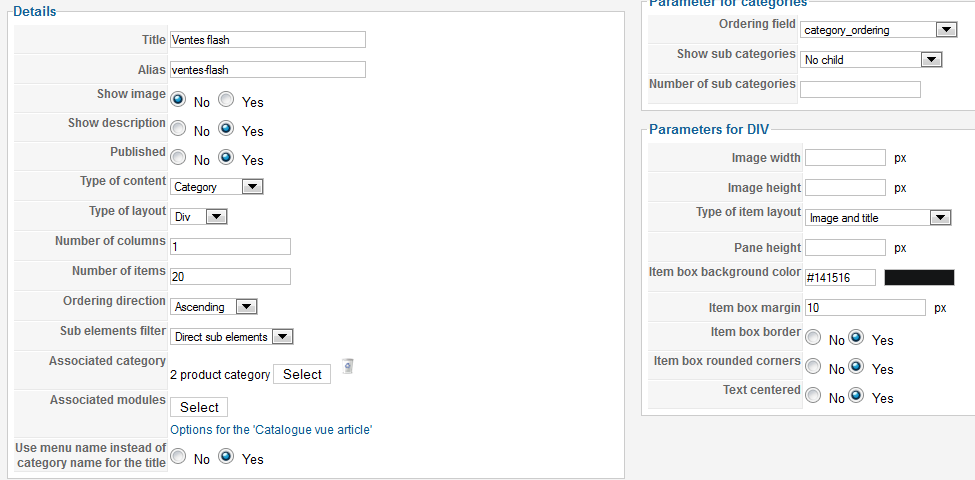
Task: Click the black item box background color swatch
Action: coord(919,277)
